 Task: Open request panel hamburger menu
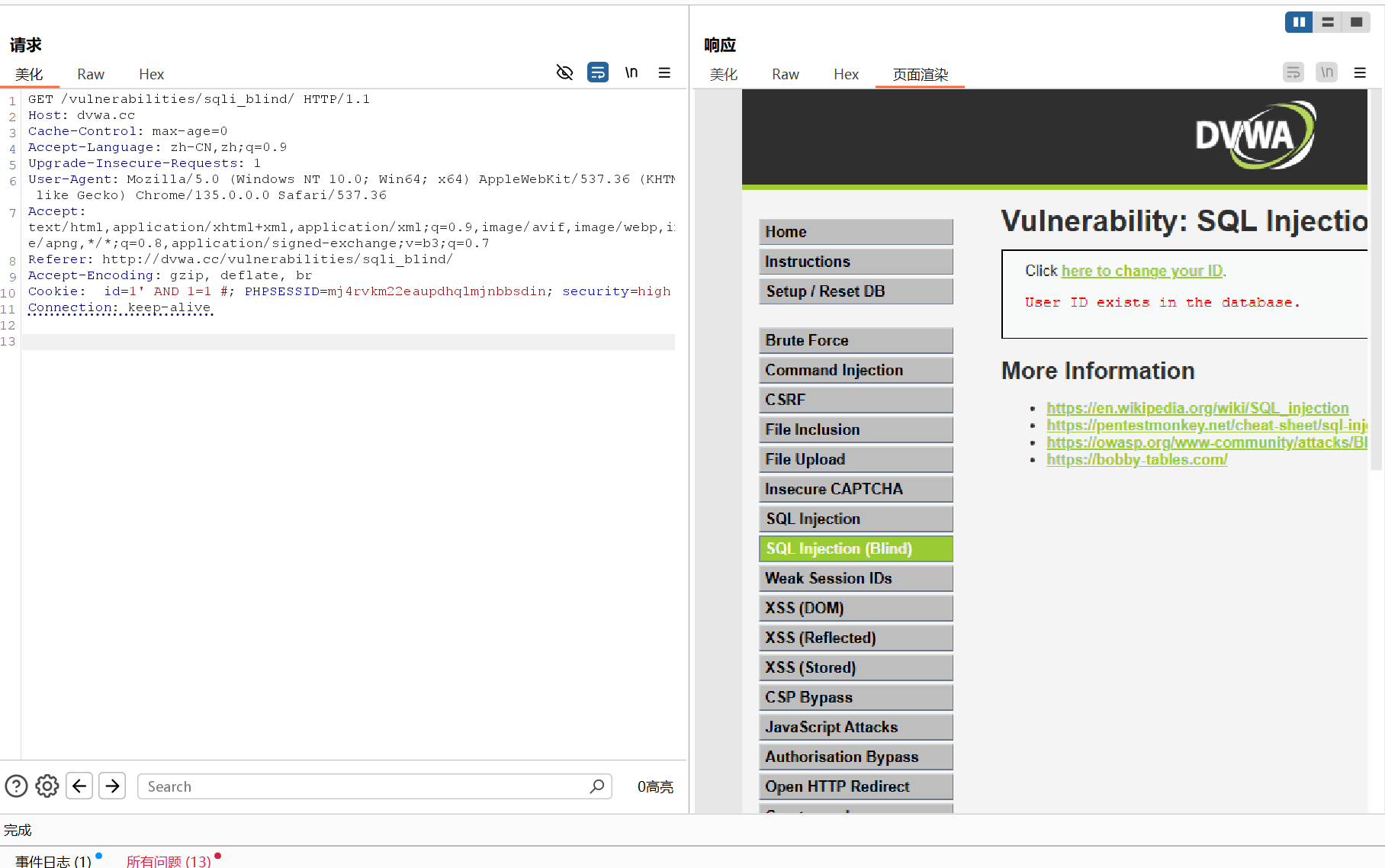pyautogui.click(x=664, y=72)
